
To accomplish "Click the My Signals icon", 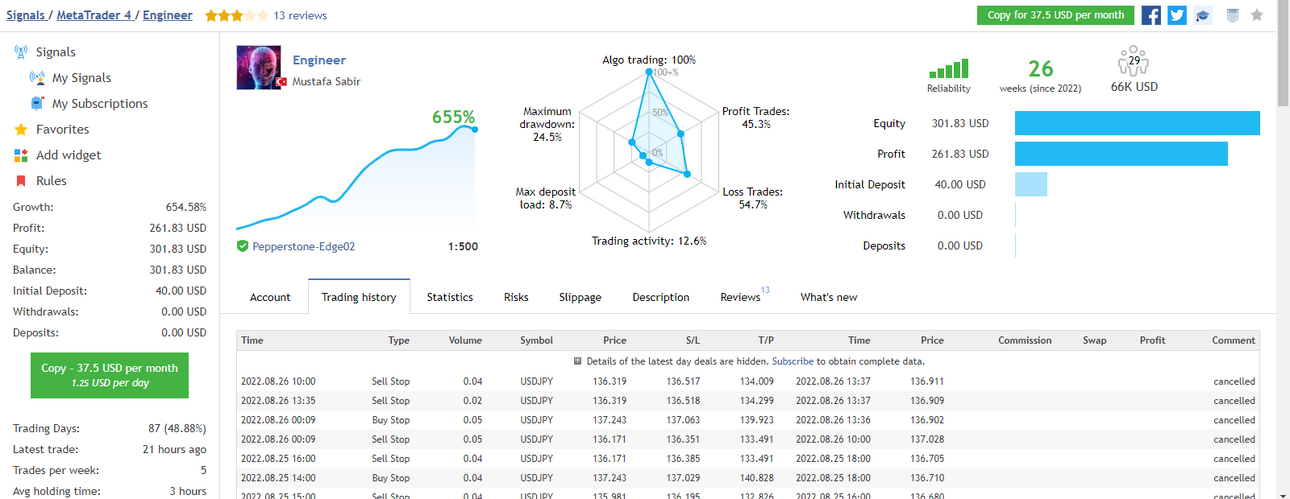I will 37,78.
